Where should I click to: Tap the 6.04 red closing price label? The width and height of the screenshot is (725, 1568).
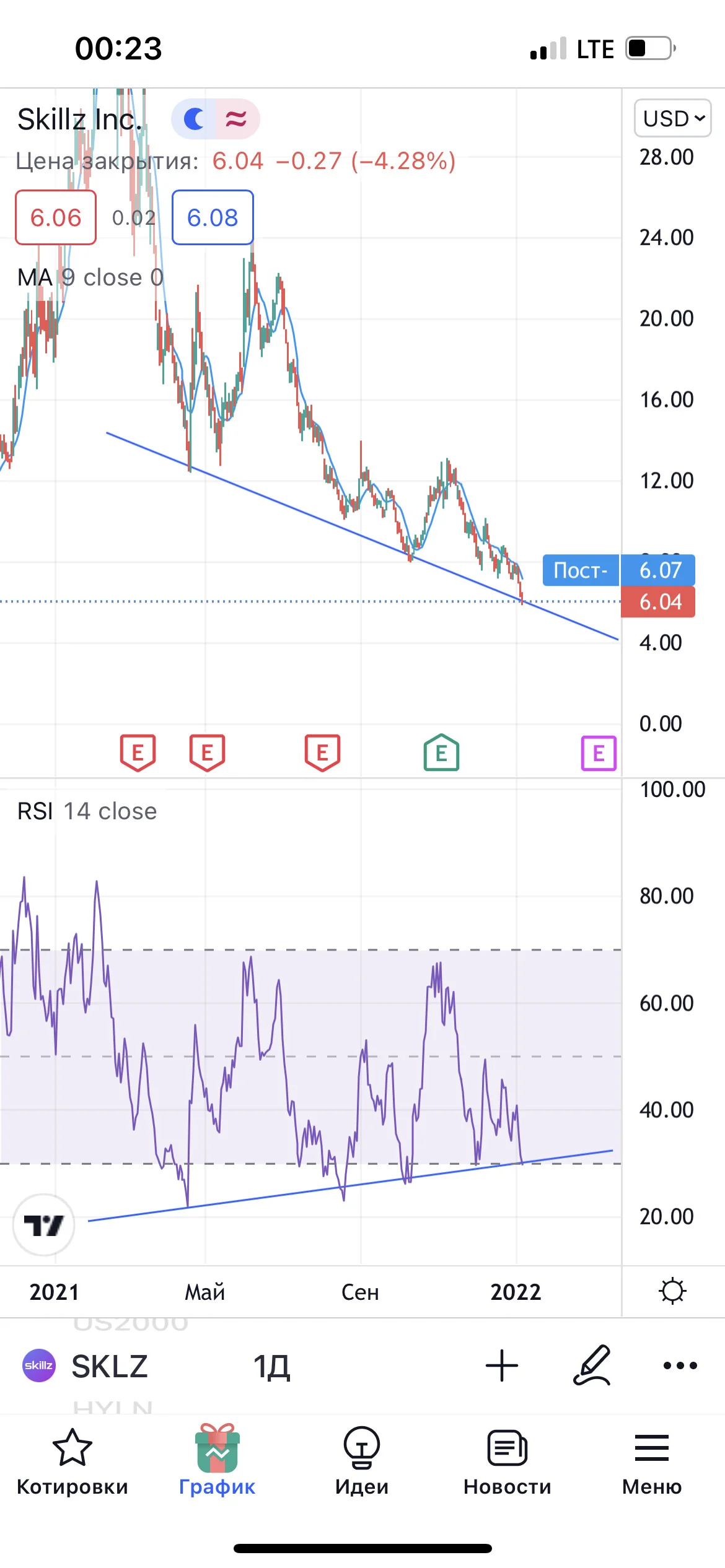(x=658, y=601)
